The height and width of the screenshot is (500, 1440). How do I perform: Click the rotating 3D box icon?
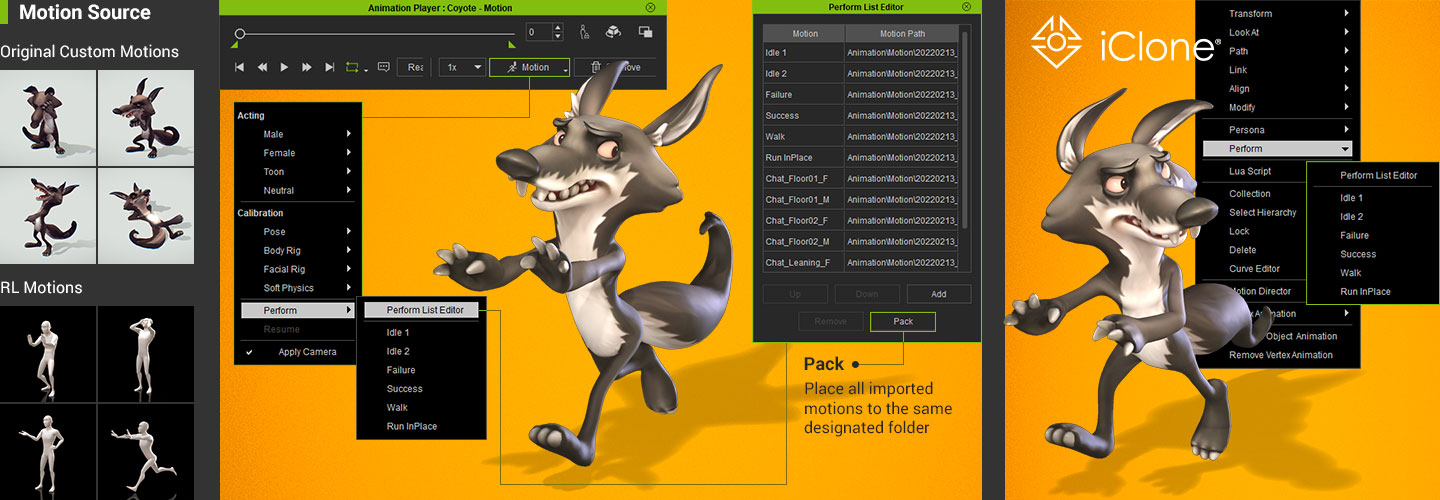[614, 32]
